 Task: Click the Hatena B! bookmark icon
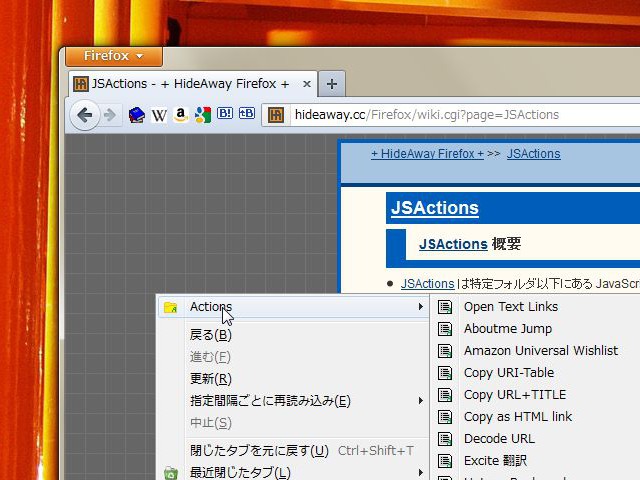point(225,113)
